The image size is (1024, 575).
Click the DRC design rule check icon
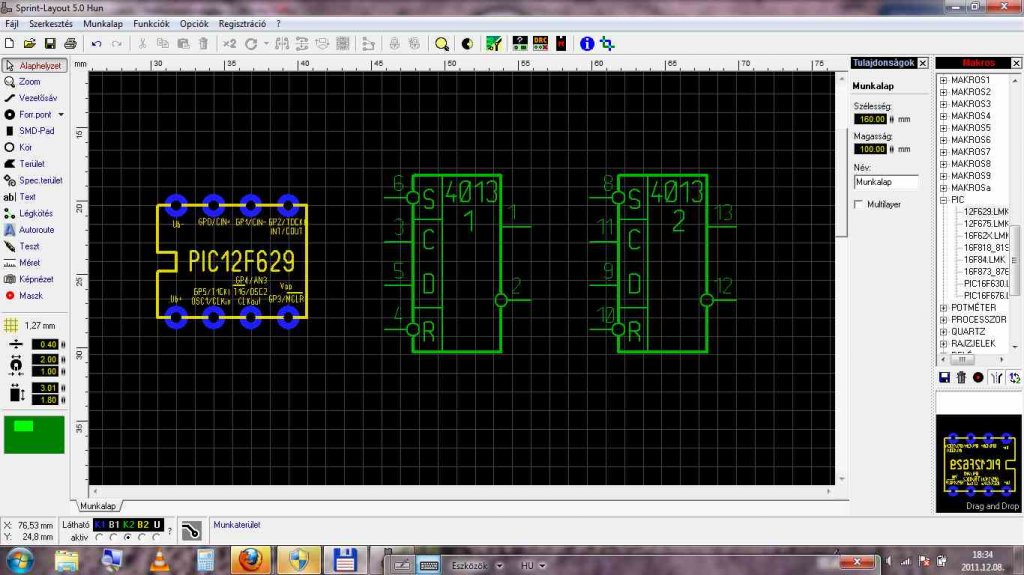click(x=540, y=44)
